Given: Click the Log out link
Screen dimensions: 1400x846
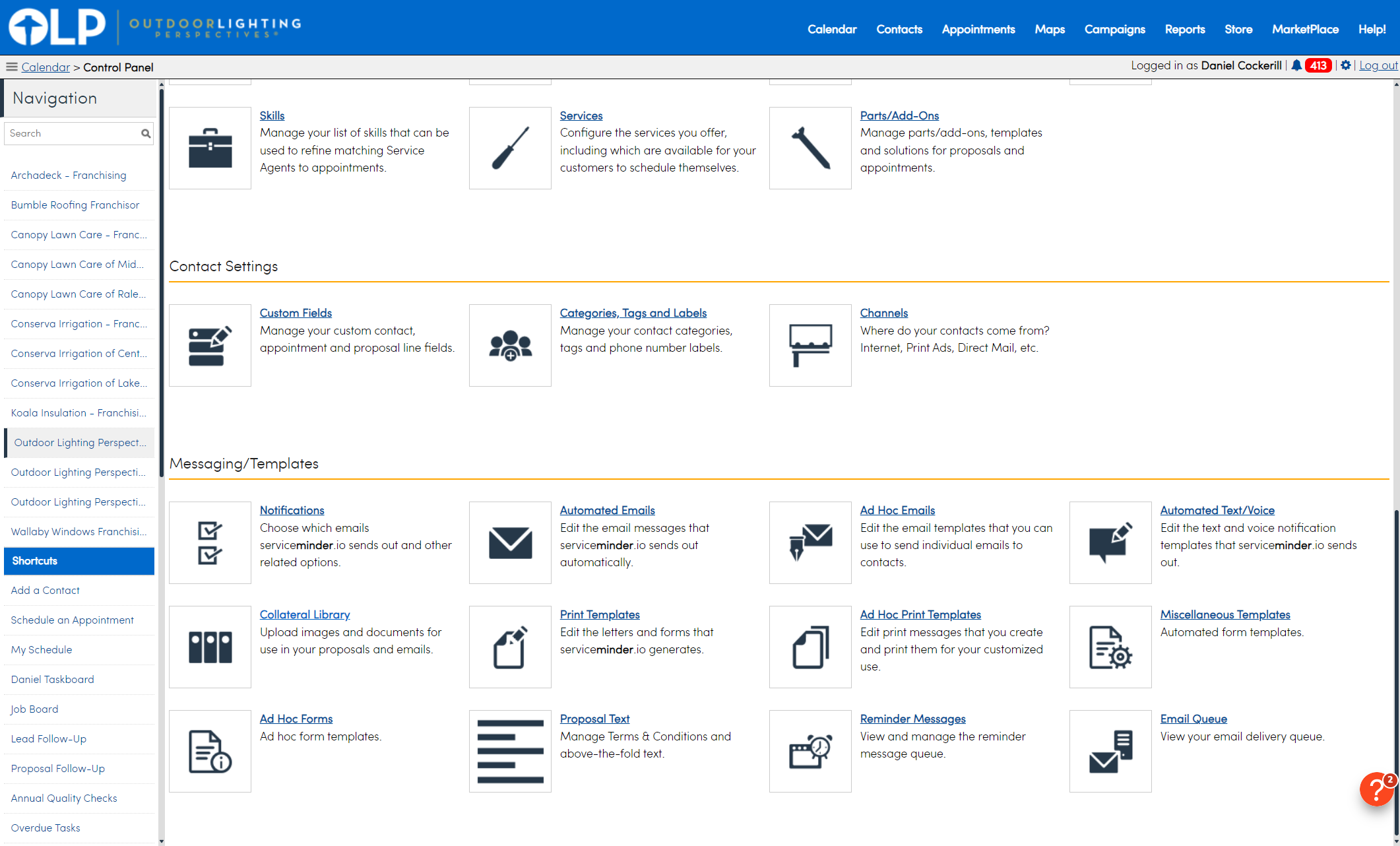Looking at the screenshot, I should (x=1378, y=65).
